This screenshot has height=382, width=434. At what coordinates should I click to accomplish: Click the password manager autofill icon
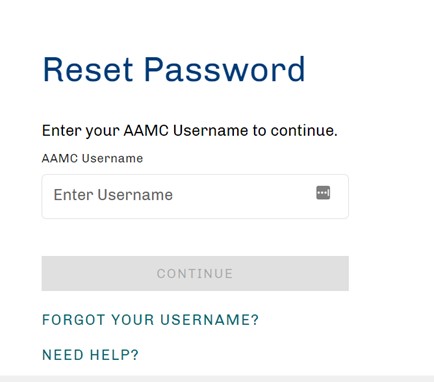pyautogui.click(x=323, y=193)
